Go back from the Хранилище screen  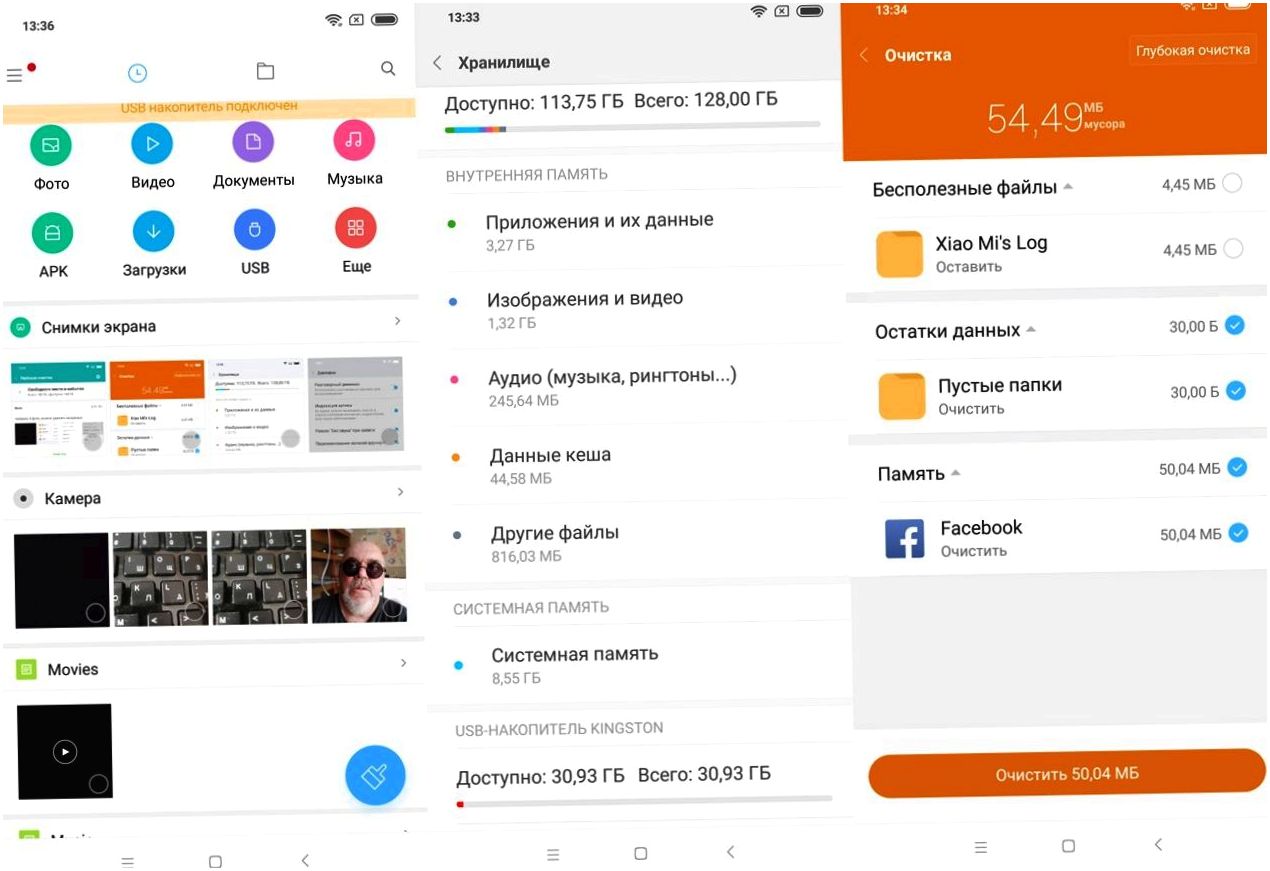[x=437, y=62]
